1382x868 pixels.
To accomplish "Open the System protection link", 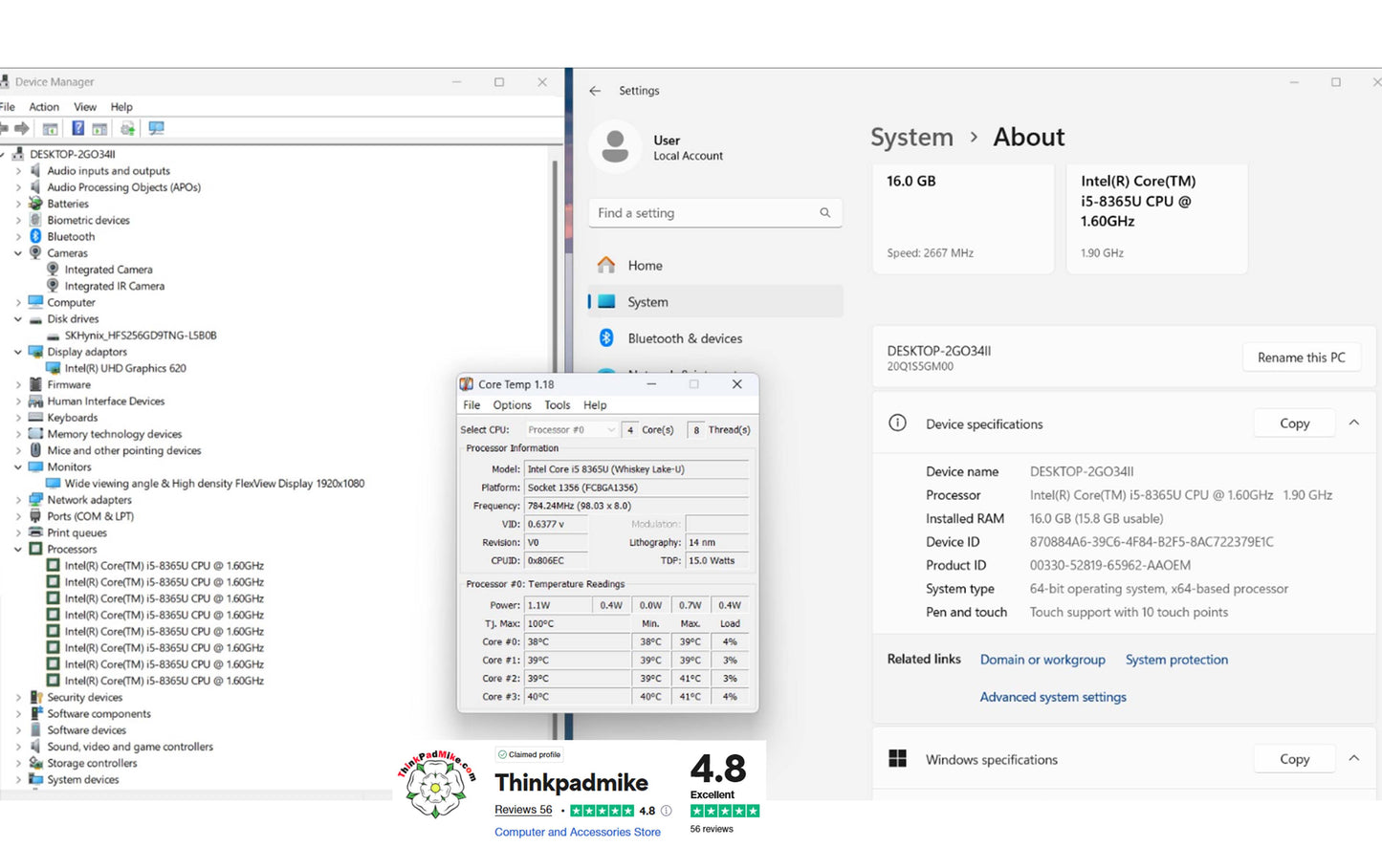I will (1176, 660).
